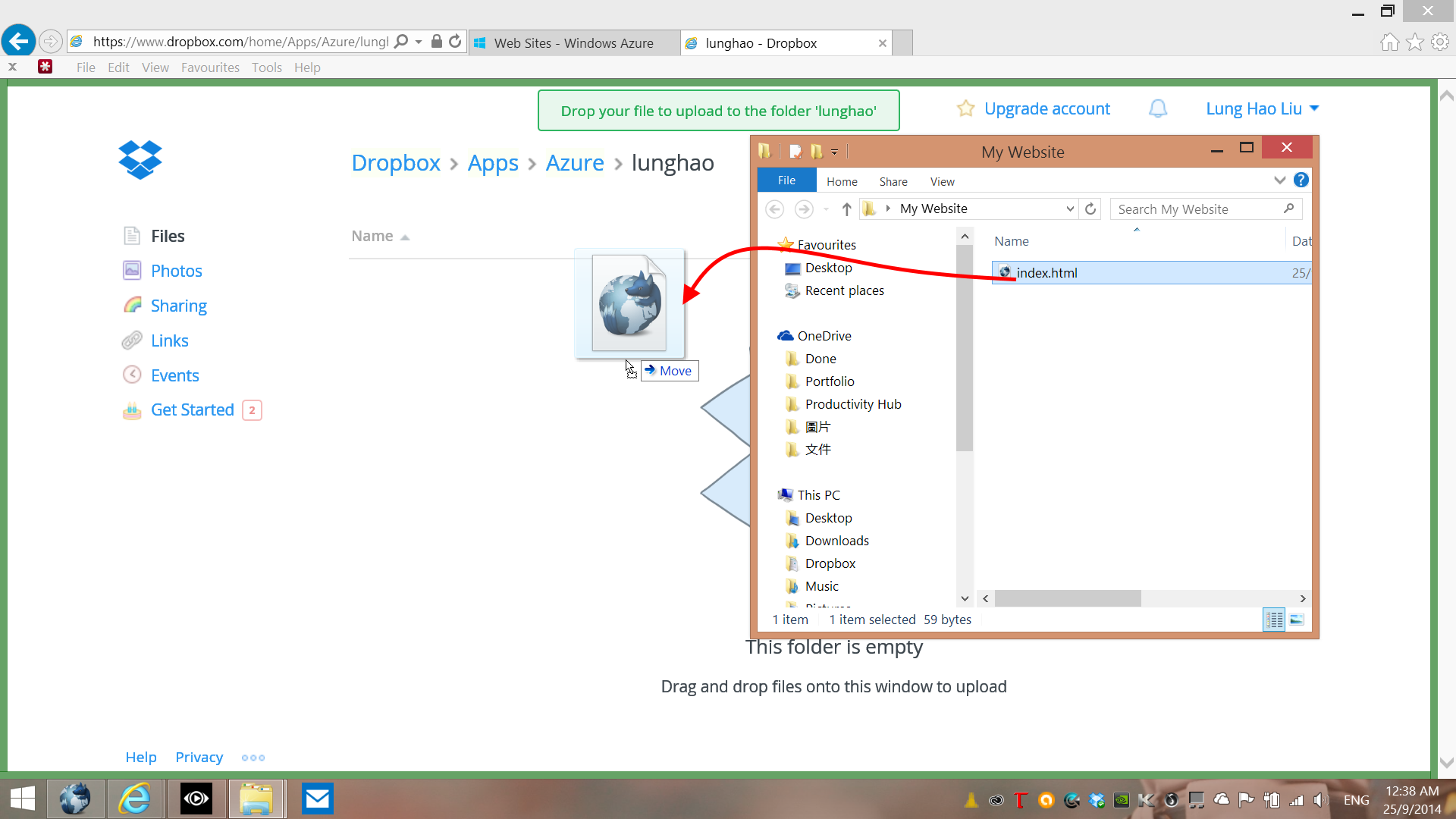
Task: Click the Upgrade account star icon
Action: click(965, 108)
